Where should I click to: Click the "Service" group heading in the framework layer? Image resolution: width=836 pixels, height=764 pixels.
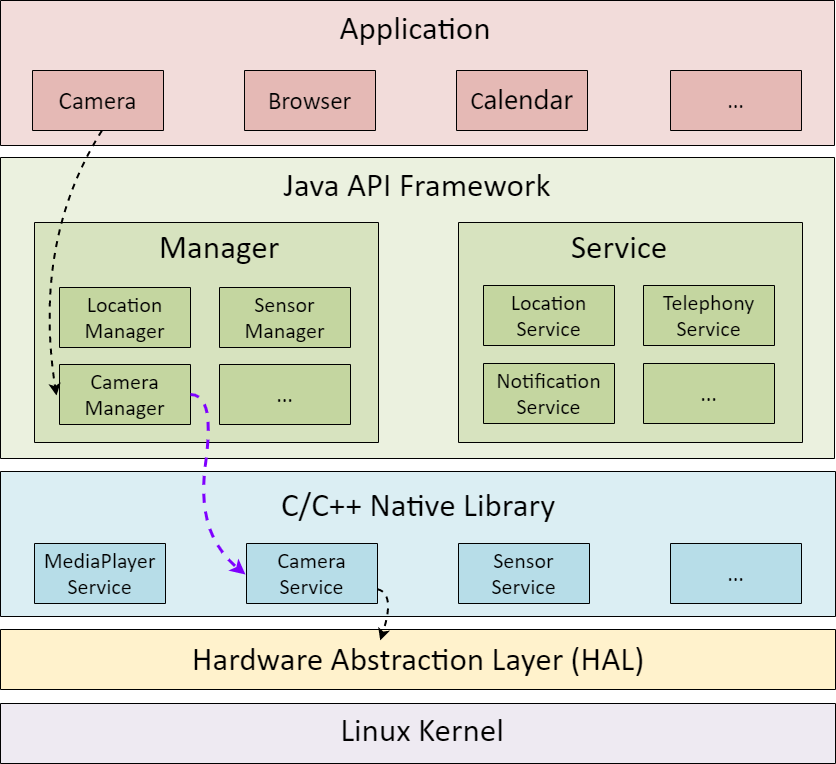pos(618,248)
